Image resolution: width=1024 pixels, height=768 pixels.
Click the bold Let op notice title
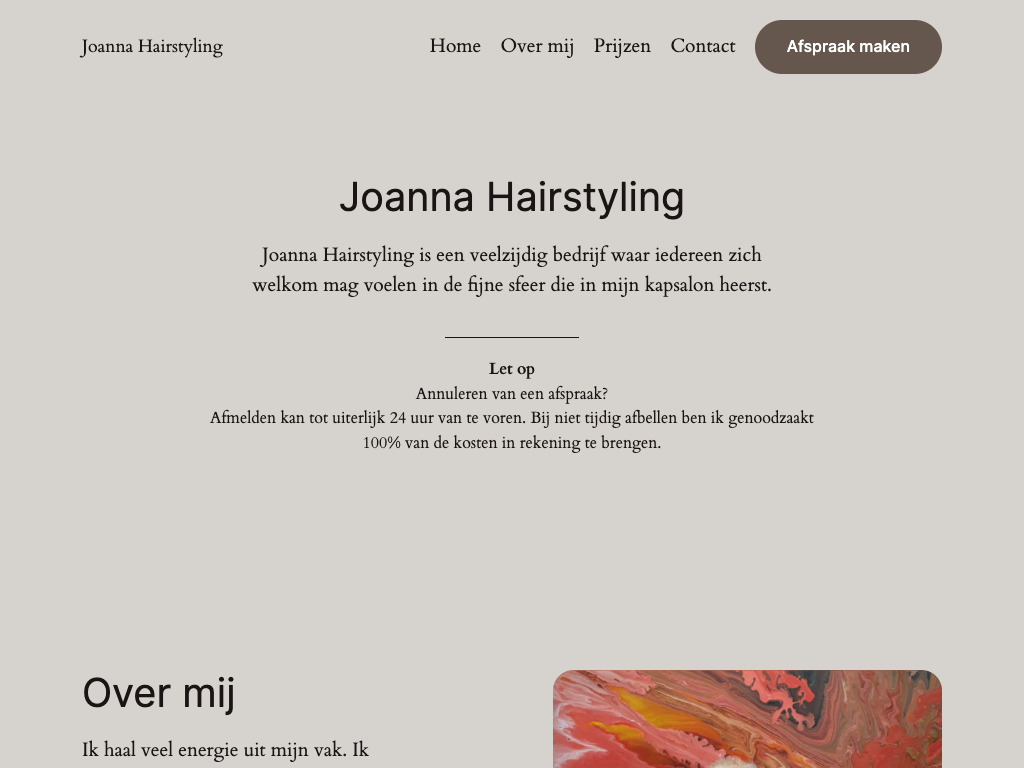[x=512, y=369]
